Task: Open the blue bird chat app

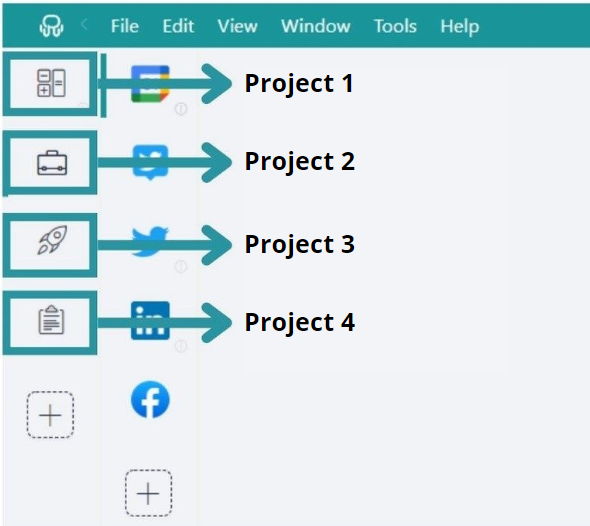Action: (150, 163)
